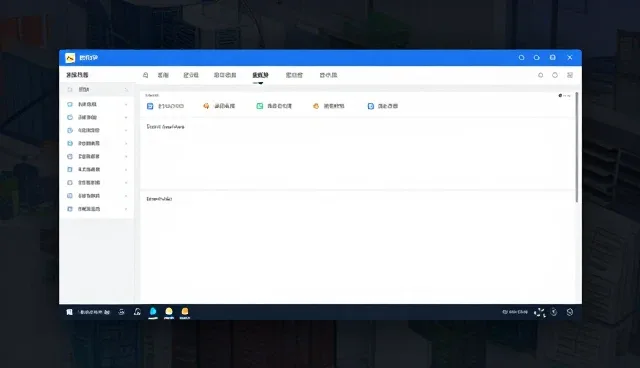Viewport: 640px width, 368px height.
Task: Open the first blue document shortcut in the toolbar row
Action: [150, 106]
